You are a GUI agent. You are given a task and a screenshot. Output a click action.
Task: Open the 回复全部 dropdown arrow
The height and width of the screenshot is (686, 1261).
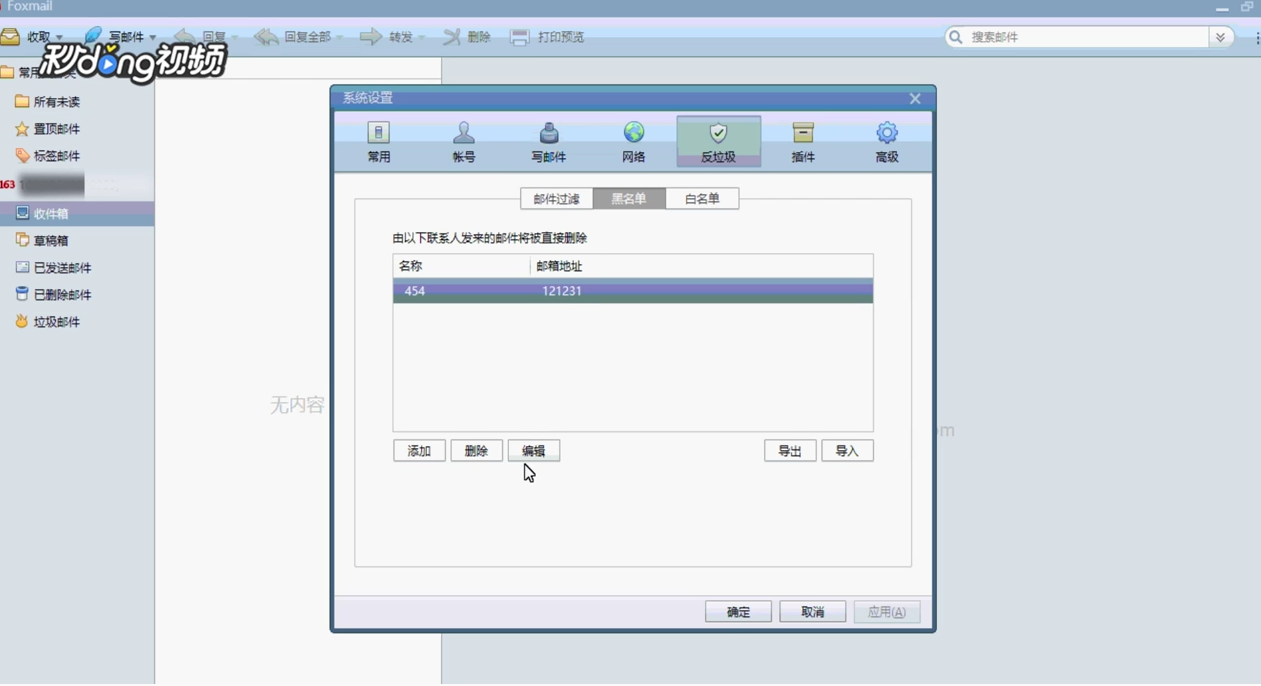click(x=339, y=36)
